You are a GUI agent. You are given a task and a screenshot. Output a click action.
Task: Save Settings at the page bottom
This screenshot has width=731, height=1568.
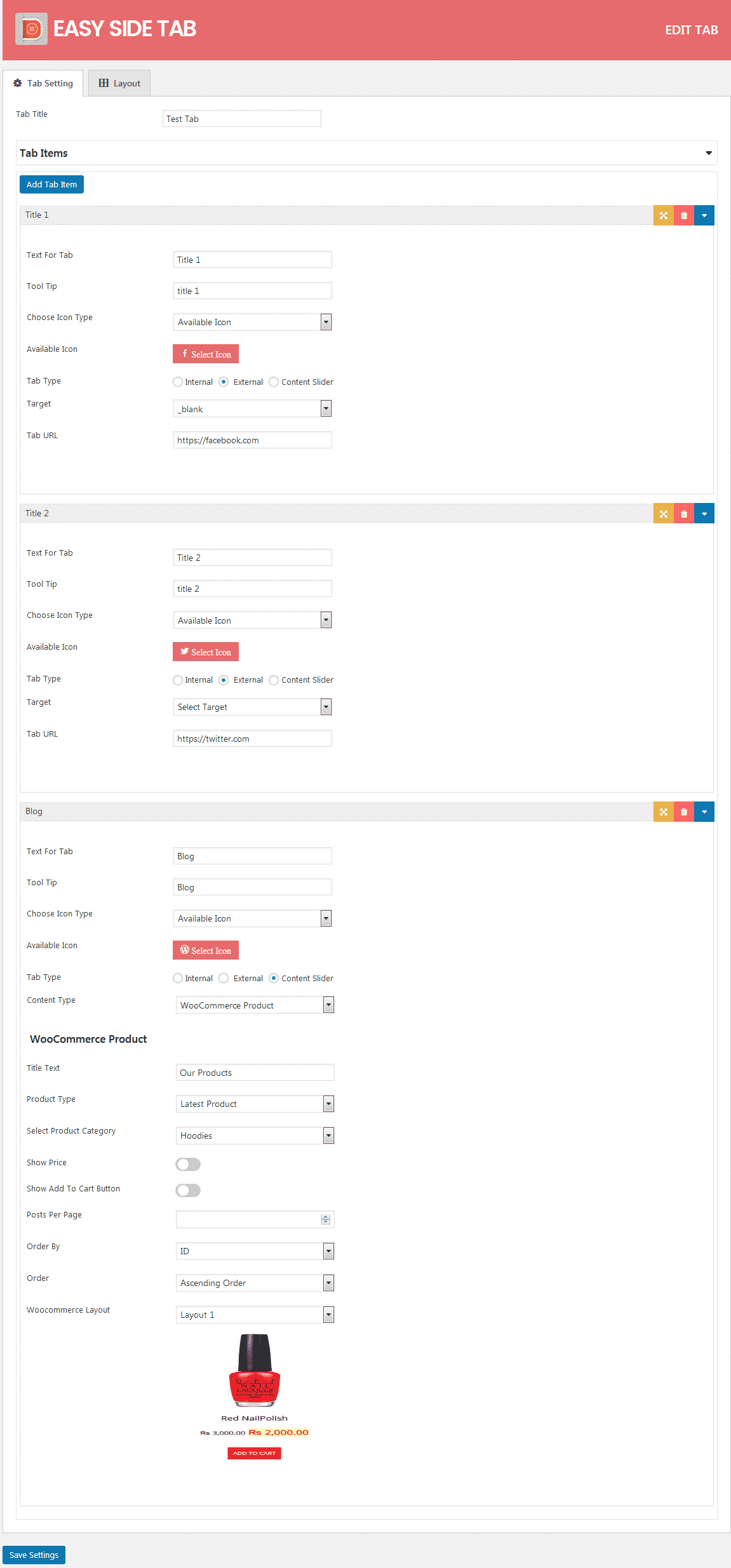34,1555
